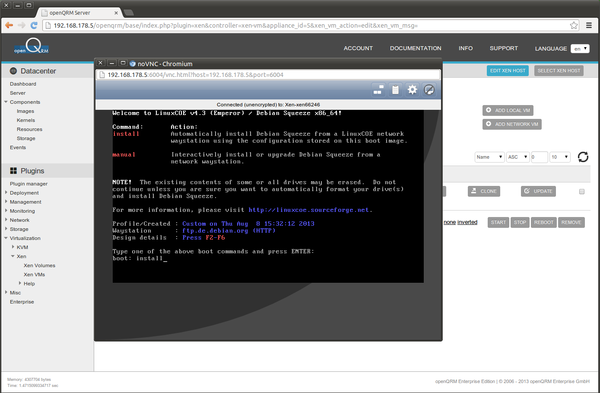Viewport: 600px width, 393px height.
Task: Open Resources under Components
Action: pos(29,129)
